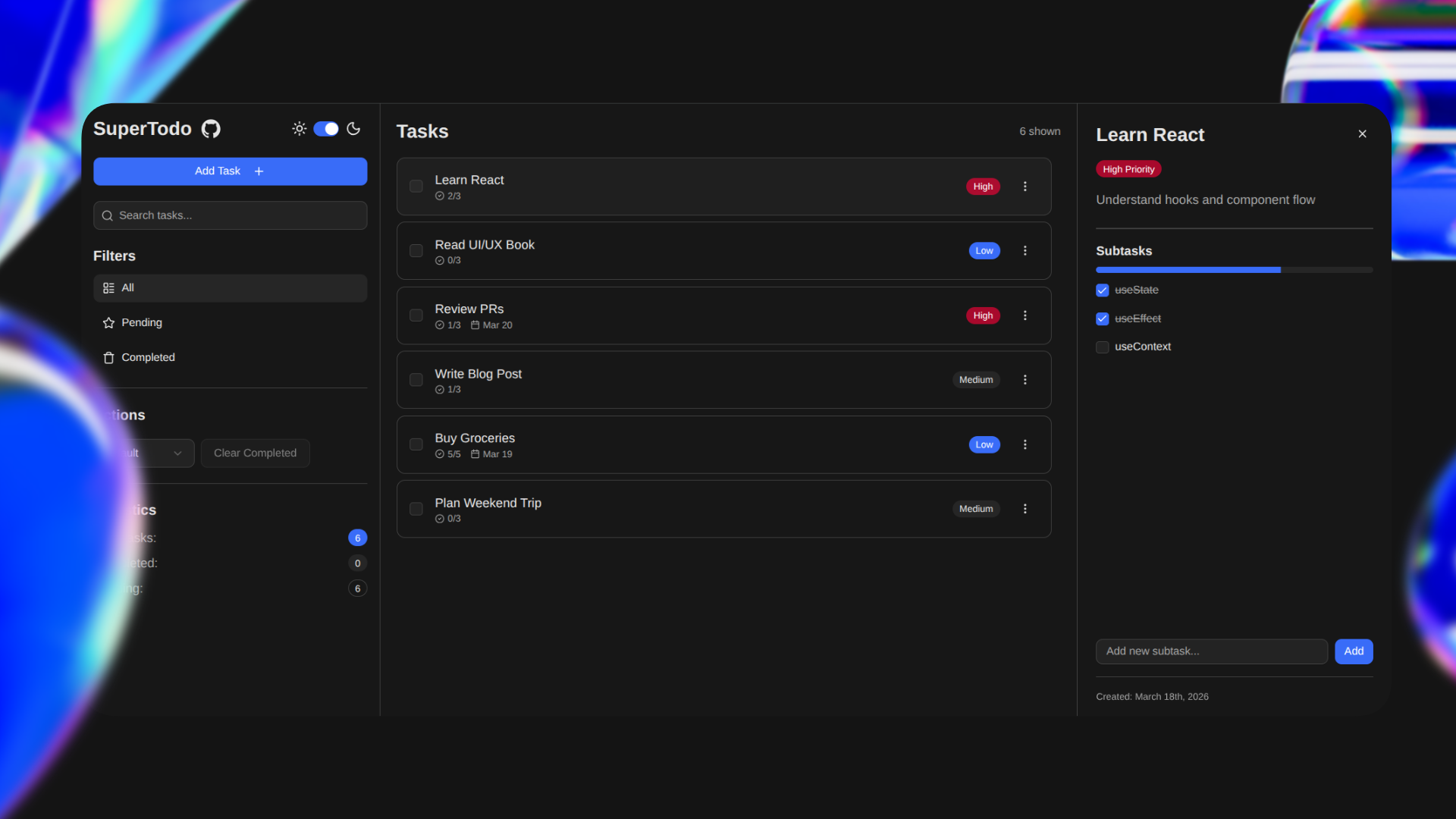The image size is (1456, 819).
Task: Click the High badge on Review PRs
Action: click(983, 315)
